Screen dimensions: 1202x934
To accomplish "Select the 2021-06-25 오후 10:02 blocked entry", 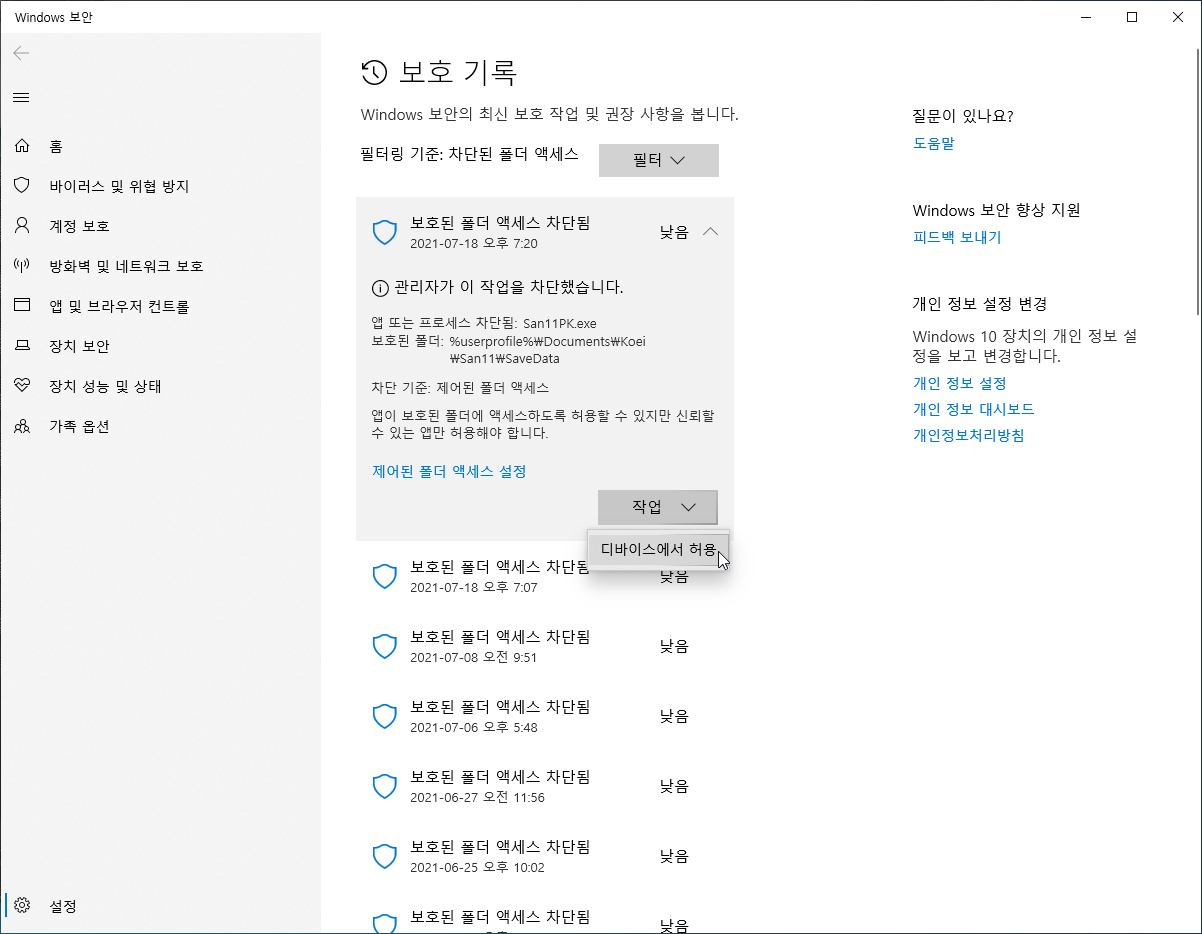I will (545, 856).
